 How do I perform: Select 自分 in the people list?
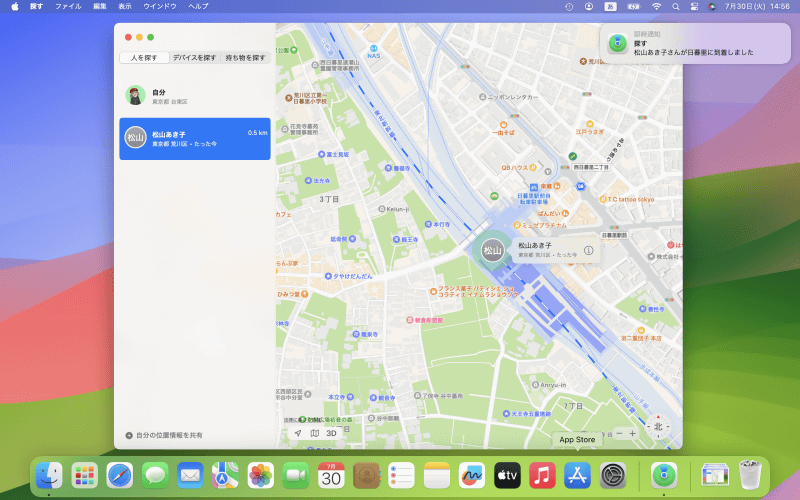click(195, 95)
